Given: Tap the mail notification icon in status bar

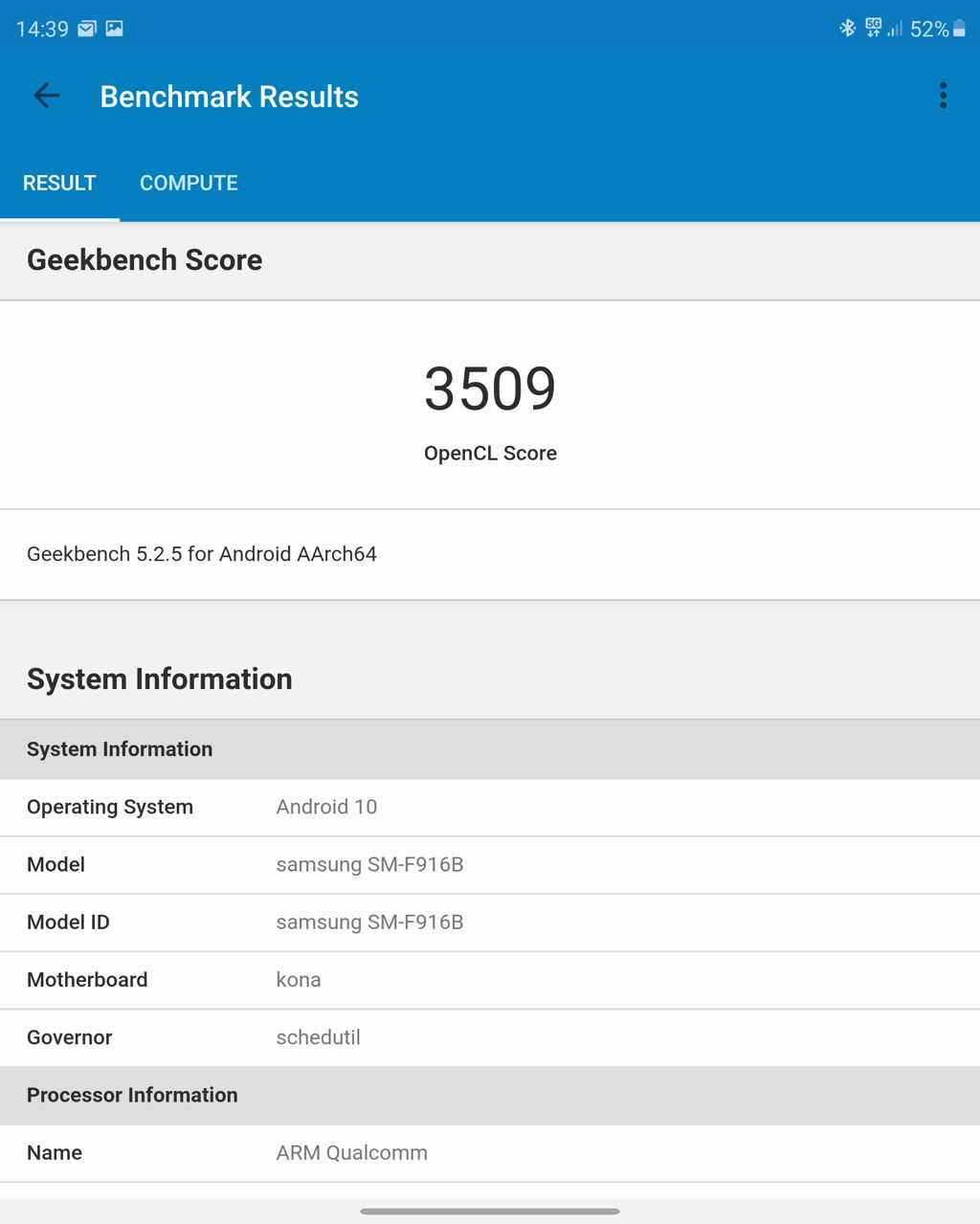Looking at the screenshot, I should point(87,29).
